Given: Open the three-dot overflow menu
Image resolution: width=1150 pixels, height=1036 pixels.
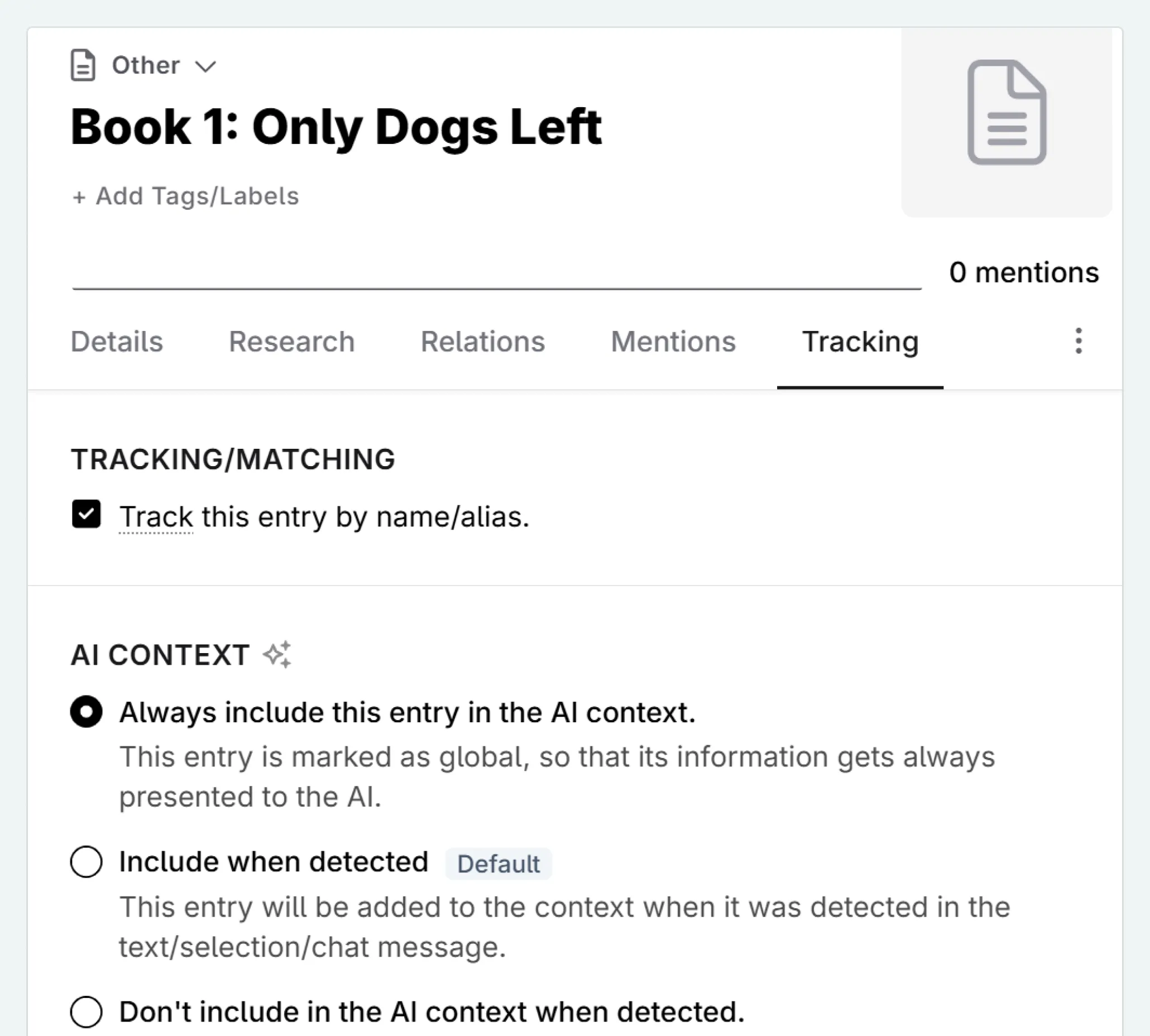Looking at the screenshot, I should 1077,342.
